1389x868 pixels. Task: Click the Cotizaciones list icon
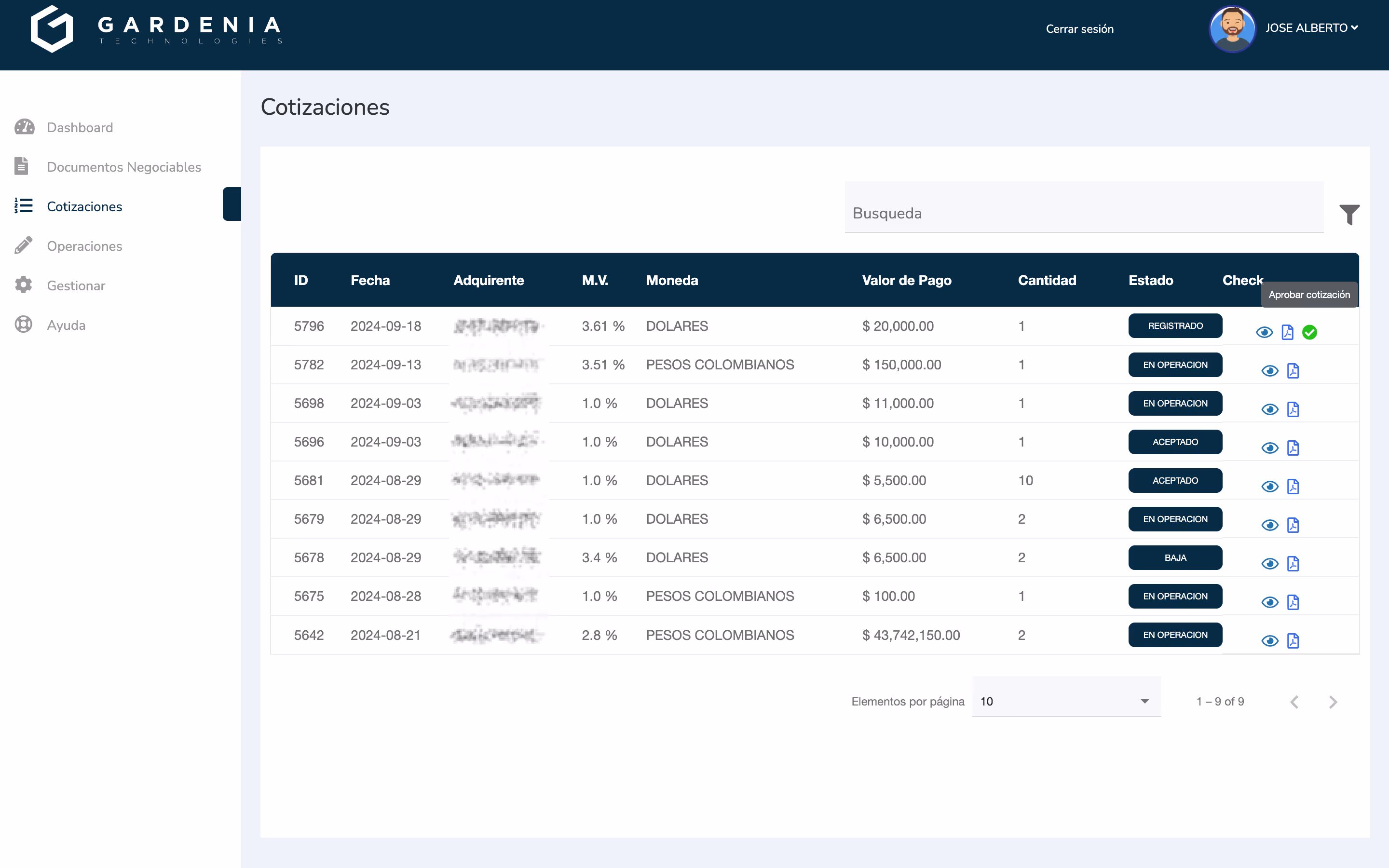(x=23, y=205)
